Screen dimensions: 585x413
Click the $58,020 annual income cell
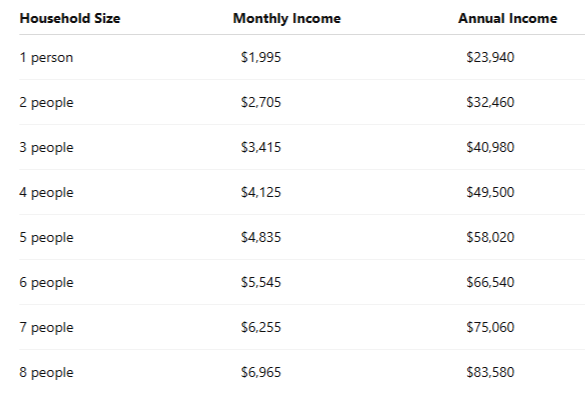point(490,237)
